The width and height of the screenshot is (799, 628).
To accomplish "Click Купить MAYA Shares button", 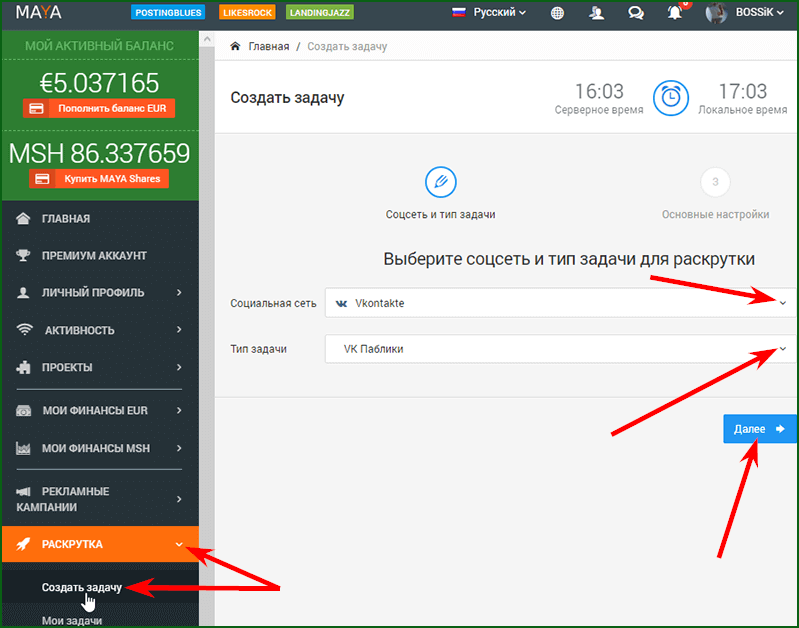I will tap(99, 179).
